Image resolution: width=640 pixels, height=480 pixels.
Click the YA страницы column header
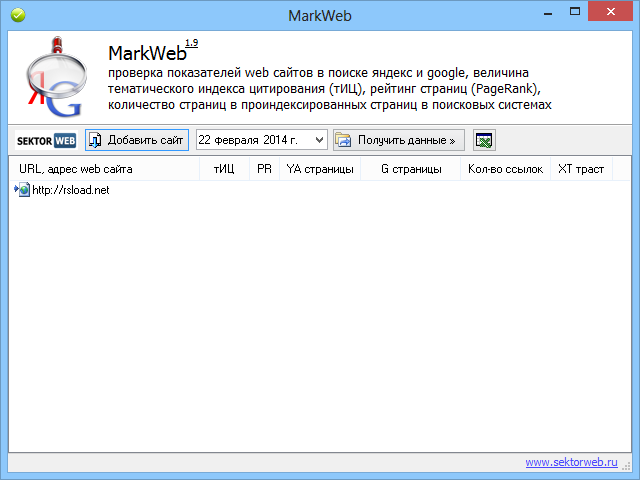pos(320,169)
